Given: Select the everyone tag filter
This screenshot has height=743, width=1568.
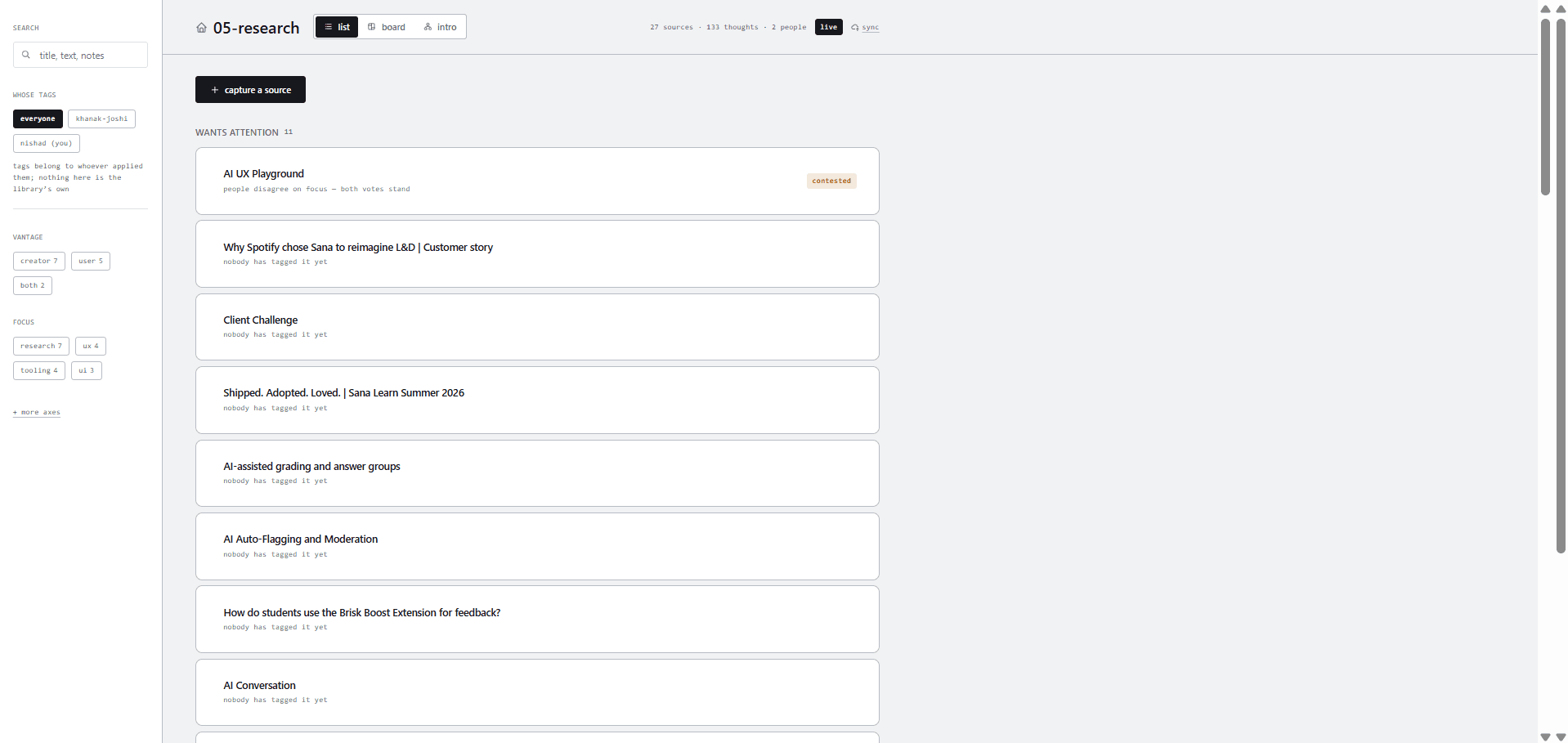Looking at the screenshot, I should tap(38, 119).
